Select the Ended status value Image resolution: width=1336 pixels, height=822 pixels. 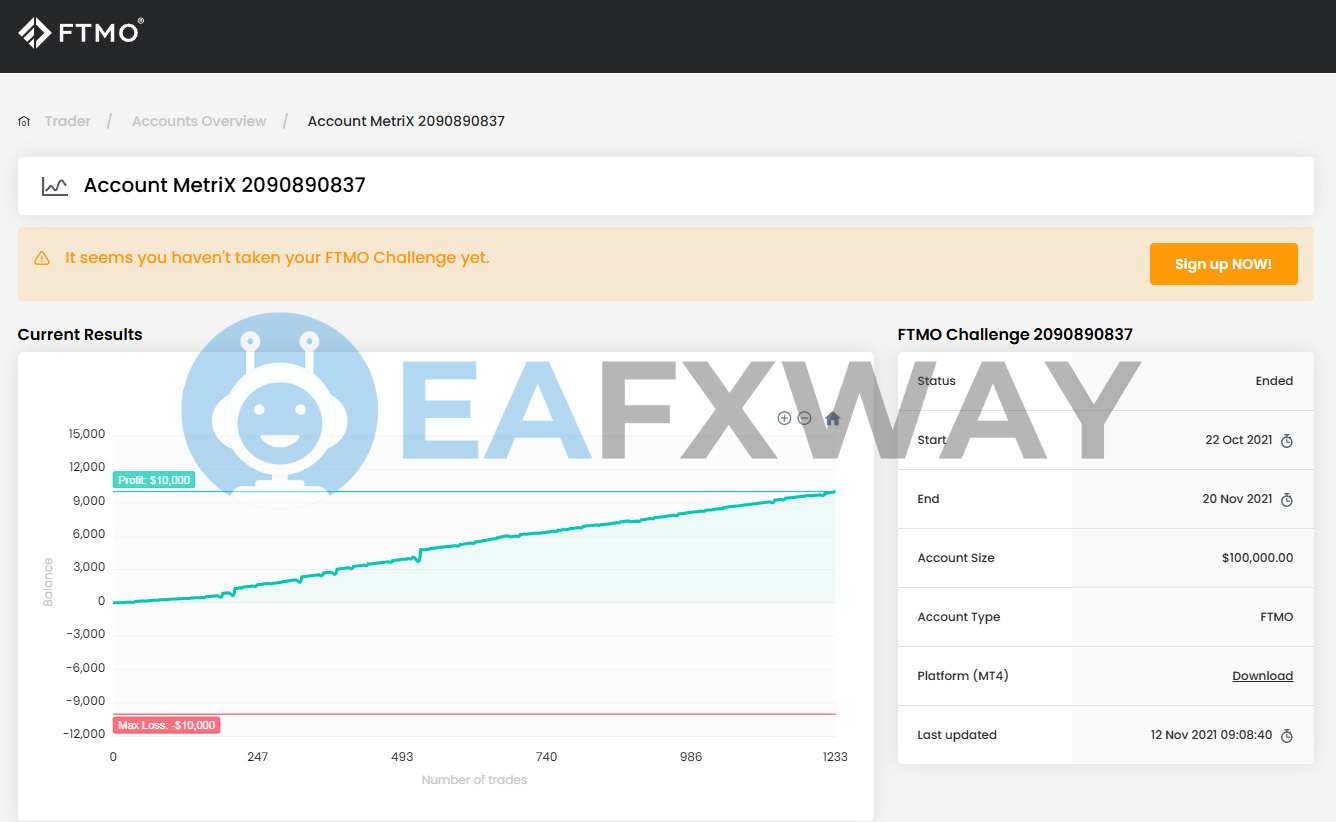click(1274, 381)
